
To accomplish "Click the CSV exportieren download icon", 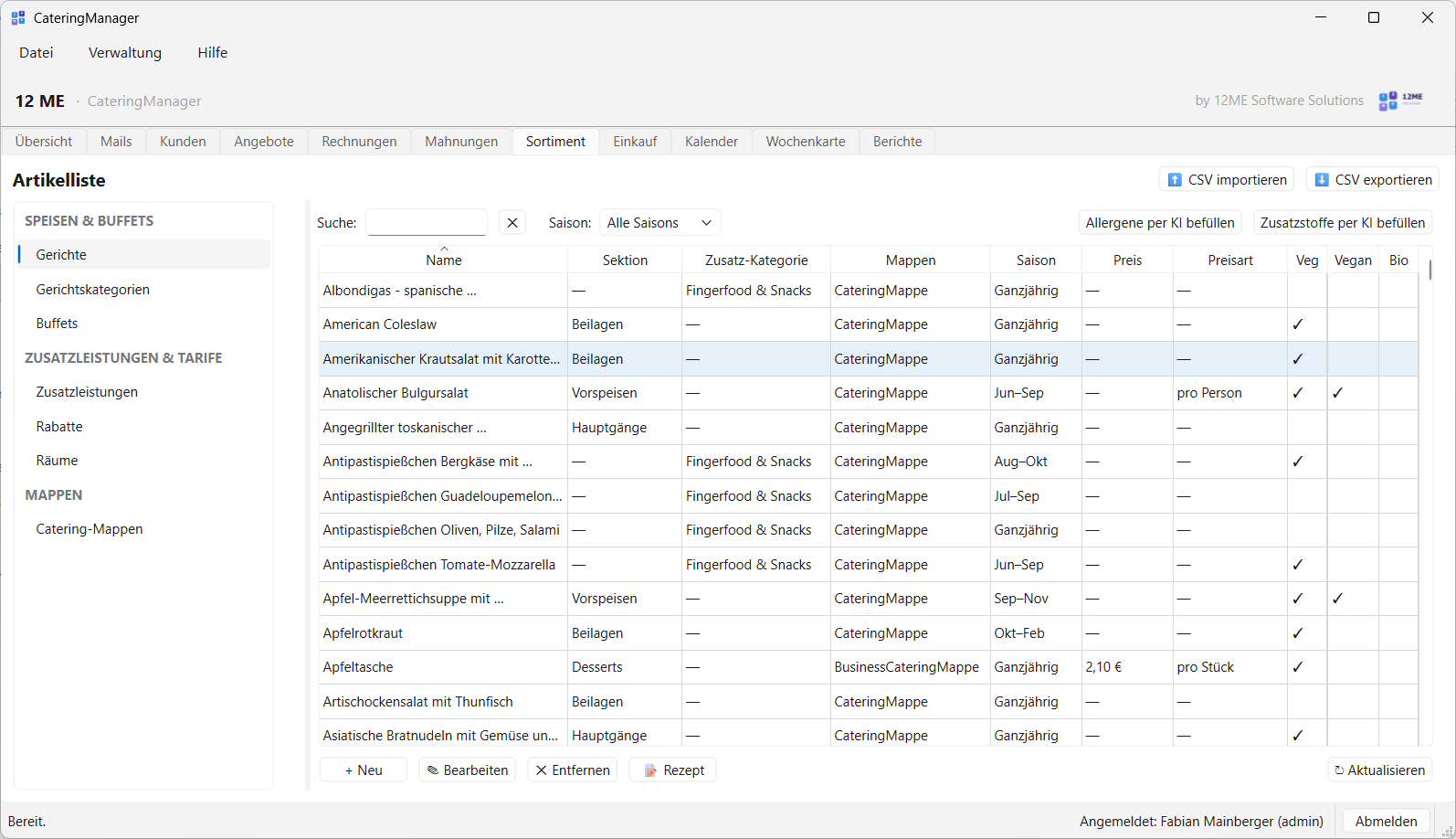I will coord(1321,180).
